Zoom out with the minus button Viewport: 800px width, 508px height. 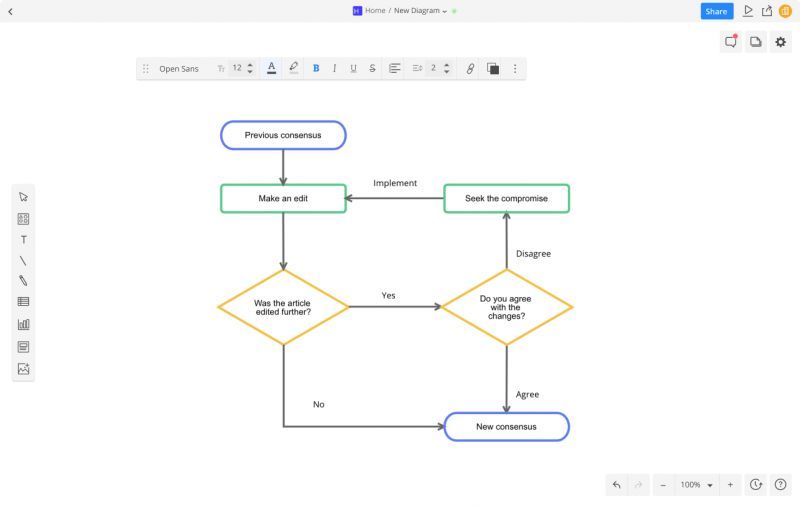[663, 485]
